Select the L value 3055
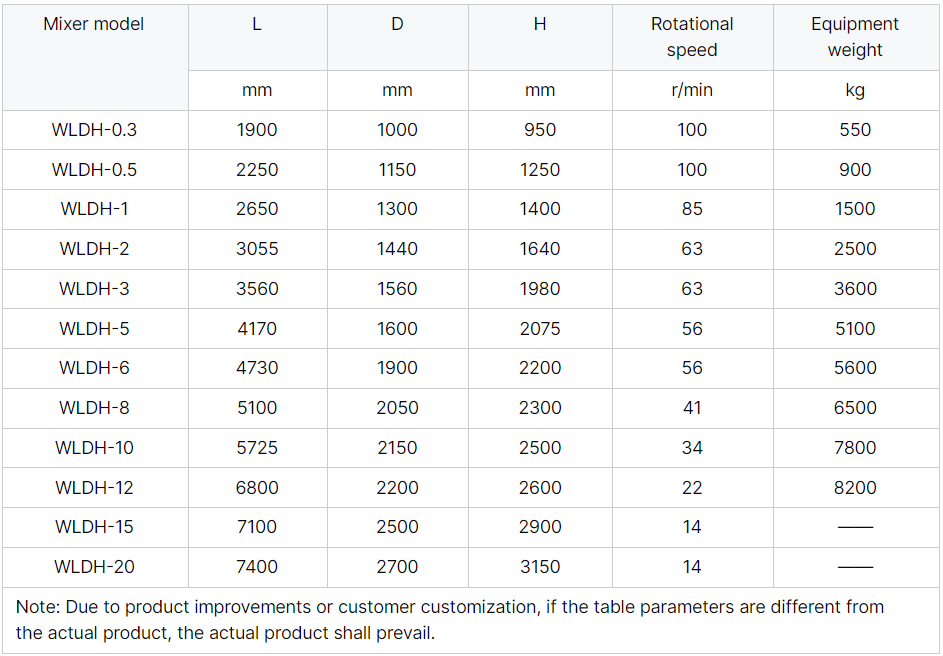943x656 pixels. 257,249
